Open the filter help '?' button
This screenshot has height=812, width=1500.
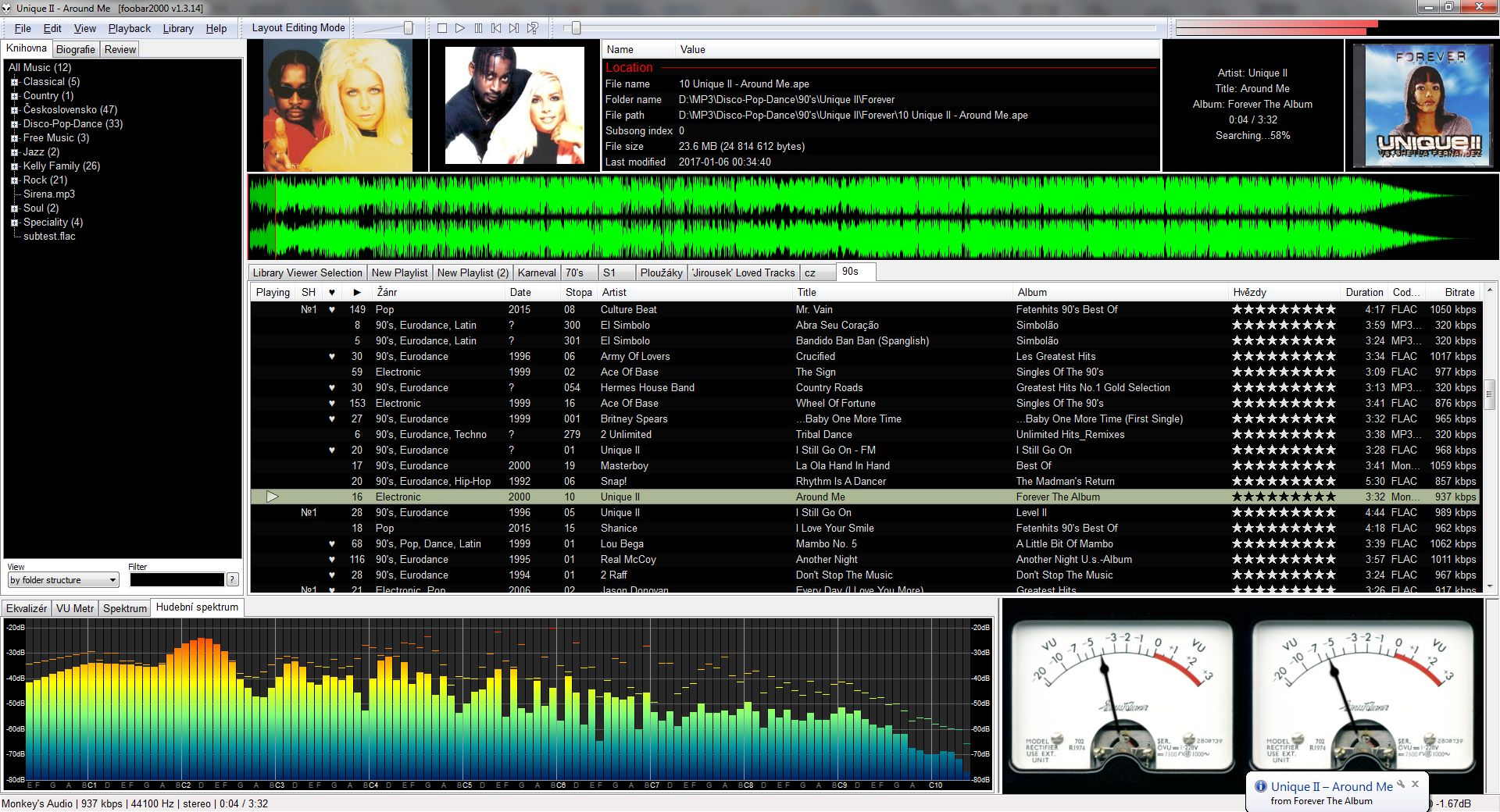pos(232,579)
